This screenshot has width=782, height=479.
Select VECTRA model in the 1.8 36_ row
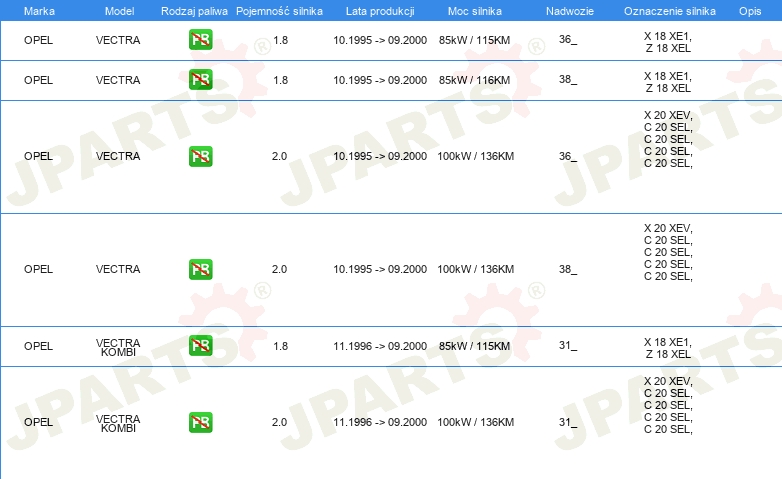tap(118, 40)
